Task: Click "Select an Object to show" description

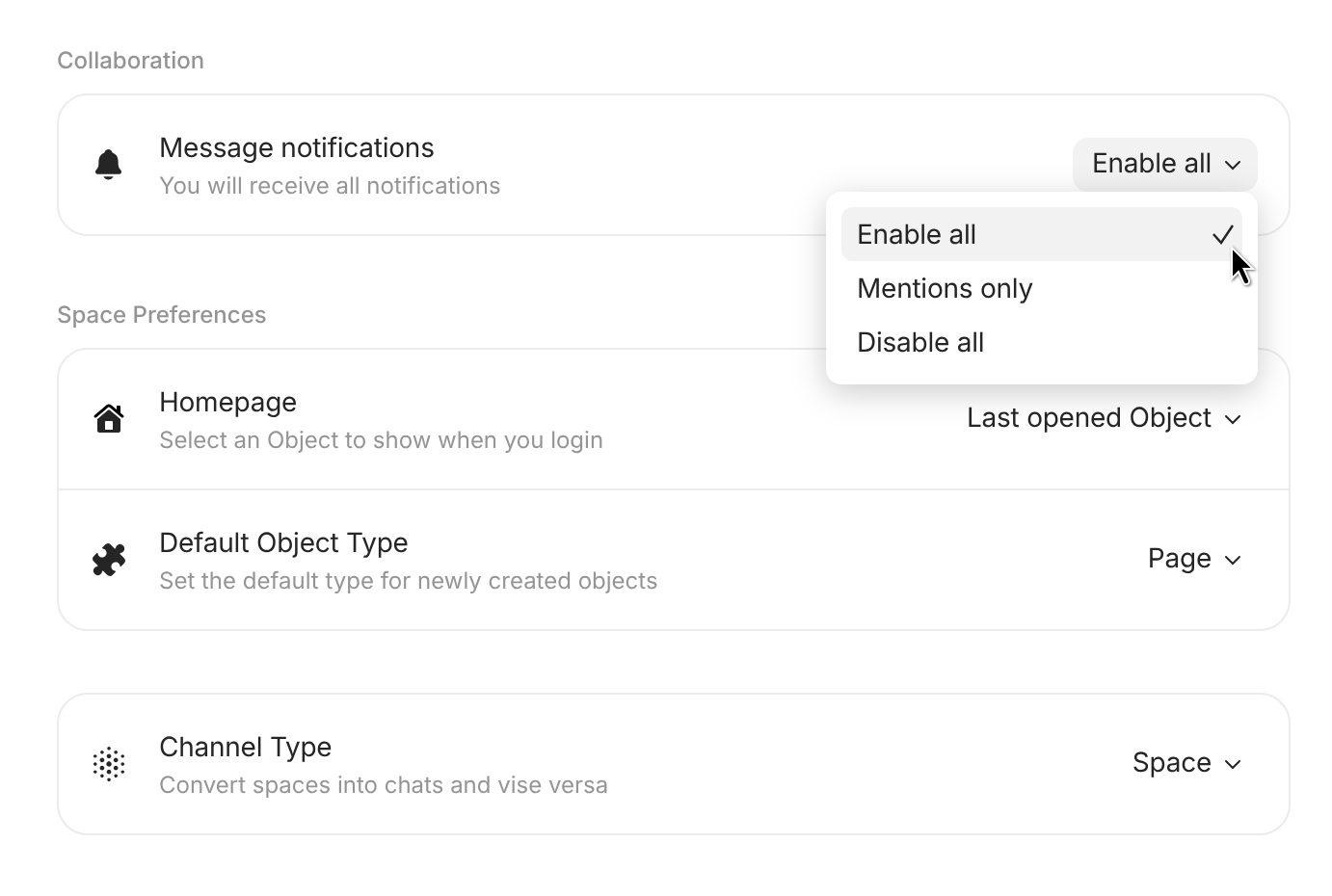Action: 381,440
